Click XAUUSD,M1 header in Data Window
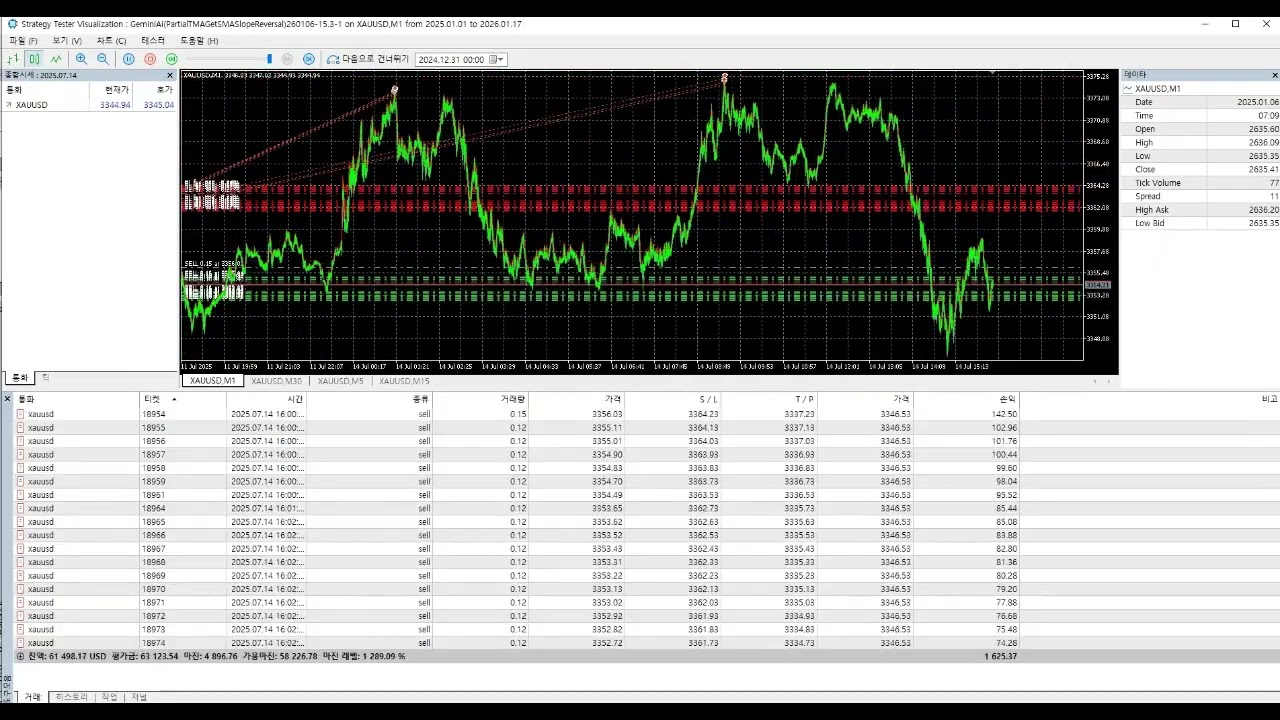 pyautogui.click(x=1157, y=89)
